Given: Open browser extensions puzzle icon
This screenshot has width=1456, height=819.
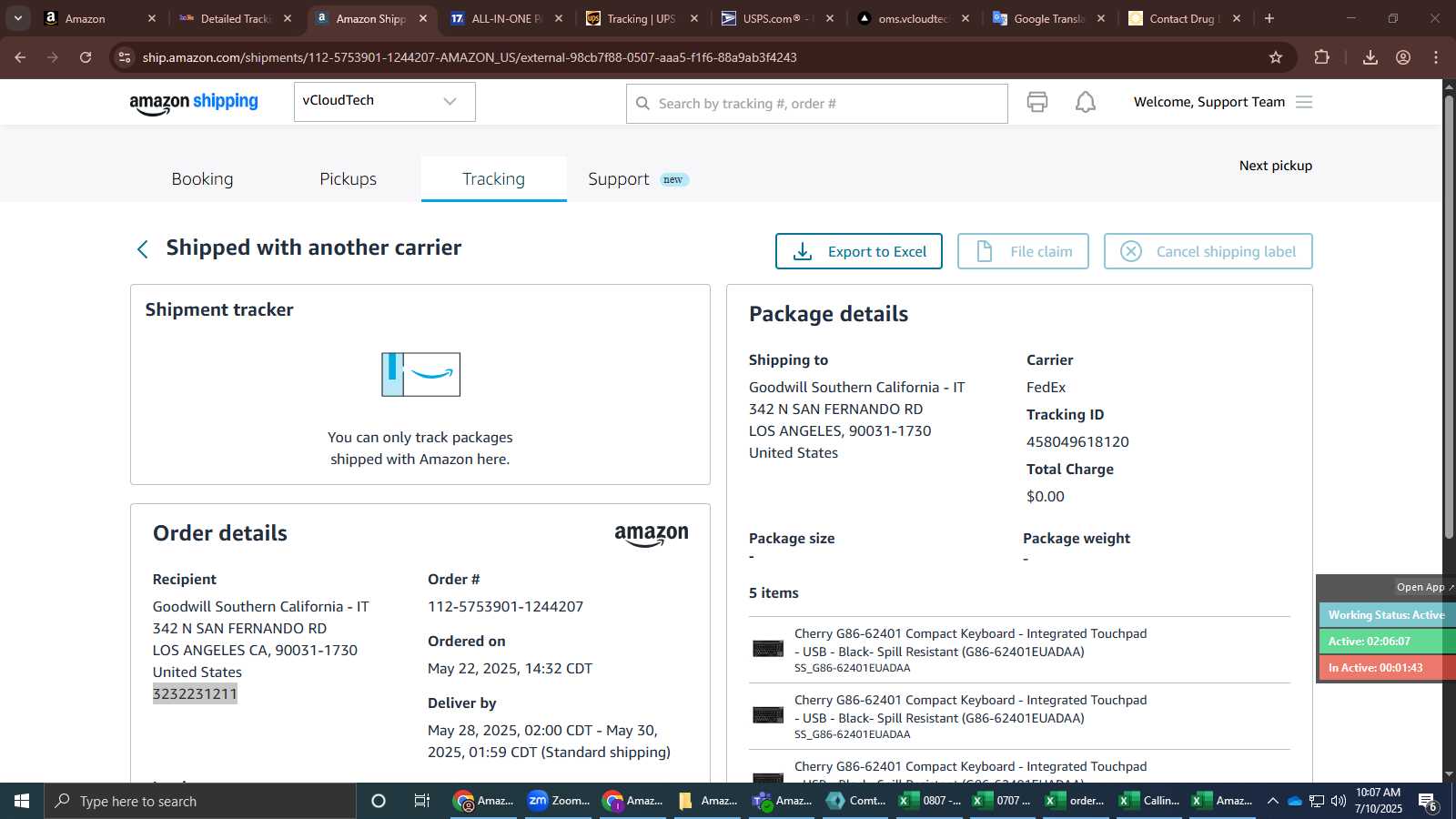Looking at the screenshot, I should coord(1322,57).
